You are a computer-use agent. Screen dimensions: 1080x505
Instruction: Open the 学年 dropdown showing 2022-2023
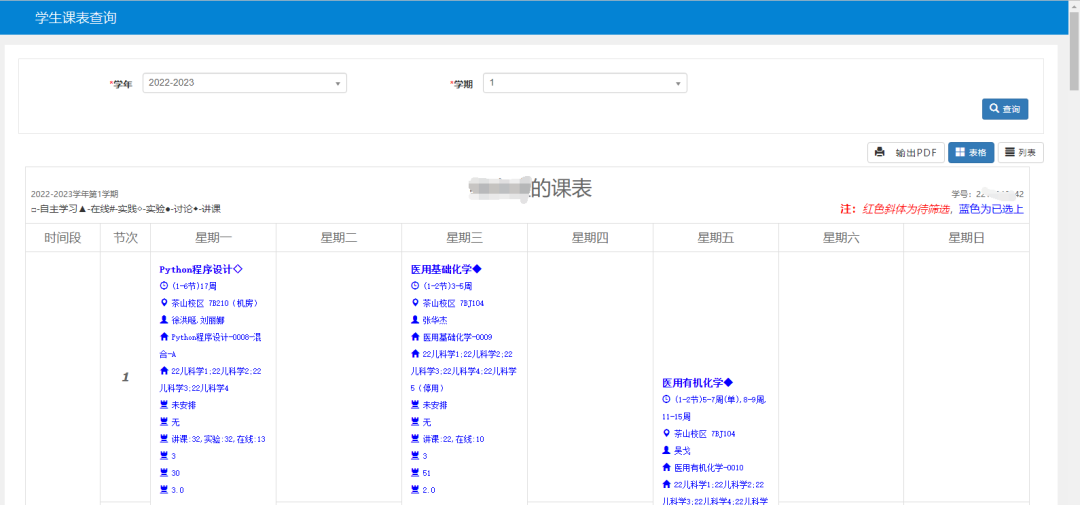pyautogui.click(x=244, y=83)
